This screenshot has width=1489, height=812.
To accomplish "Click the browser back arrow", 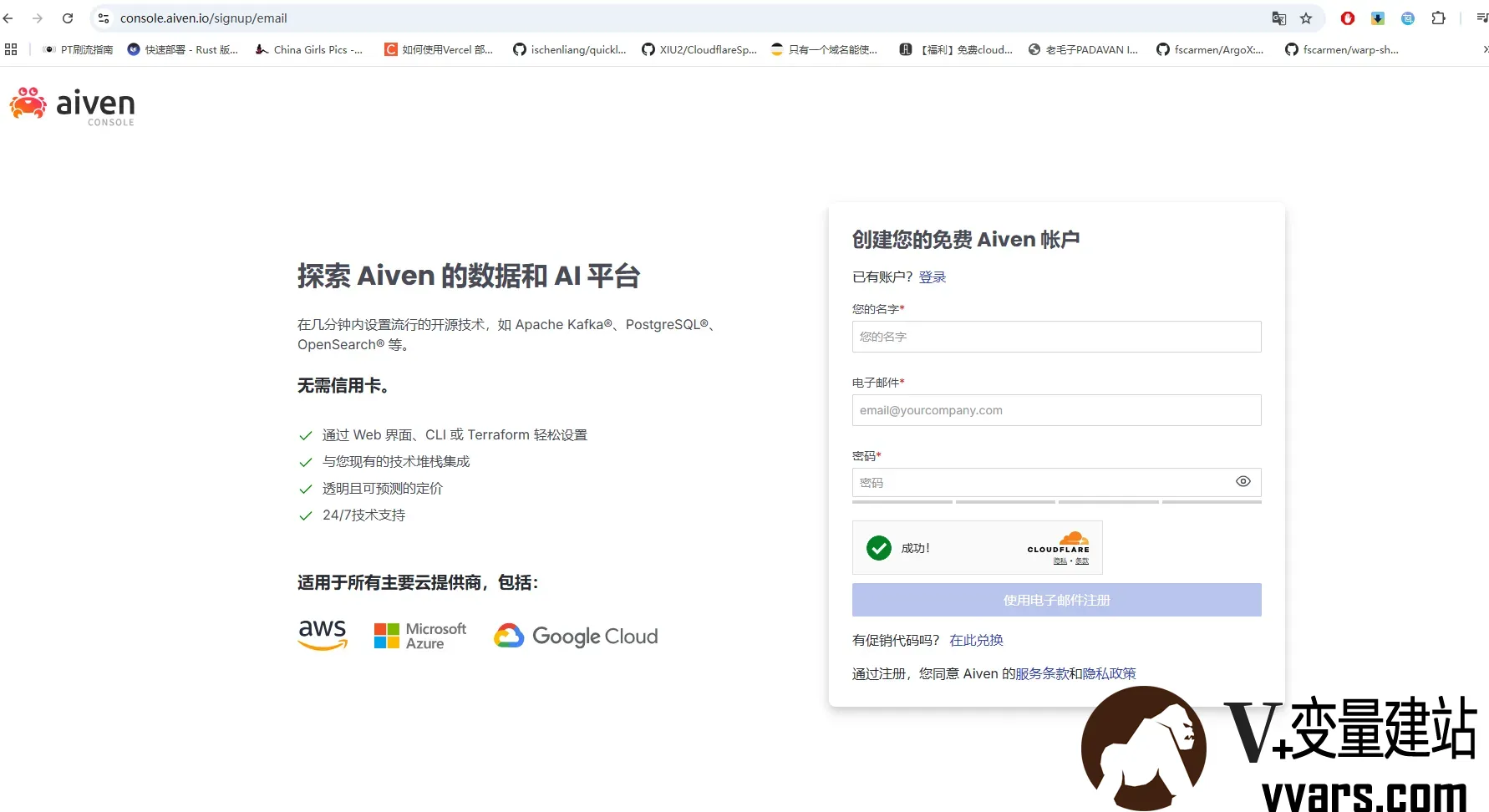I will [8, 18].
